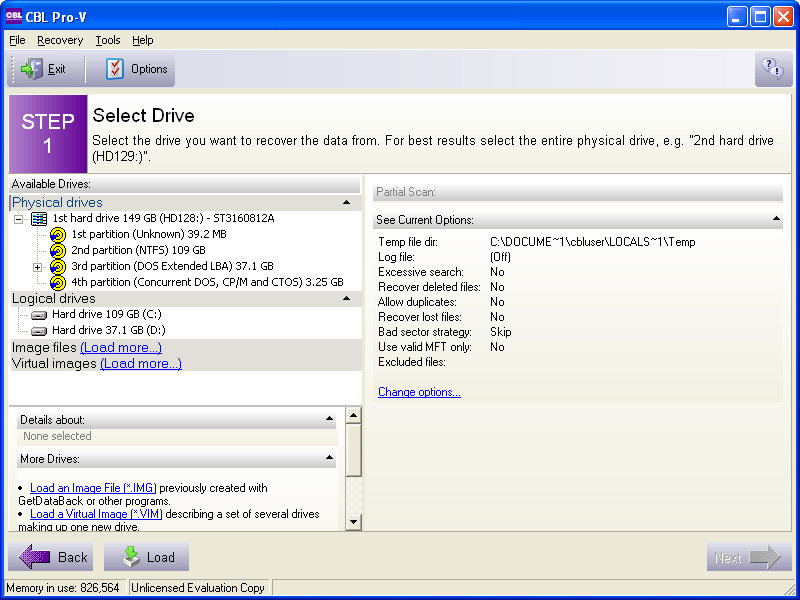The image size is (800, 600).
Task: Click the purple Back arrow icon
Action: [34, 557]
